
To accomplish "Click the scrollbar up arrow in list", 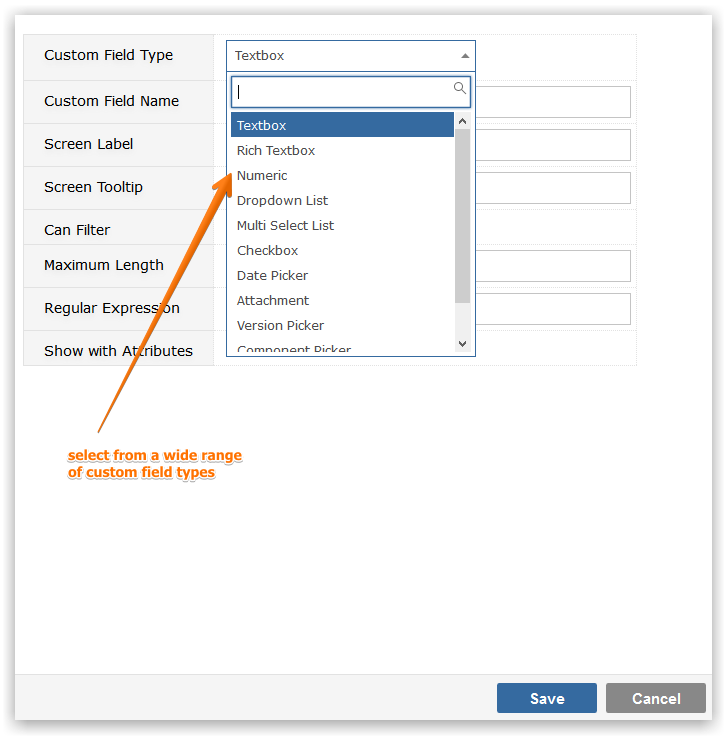I will 463,121.
